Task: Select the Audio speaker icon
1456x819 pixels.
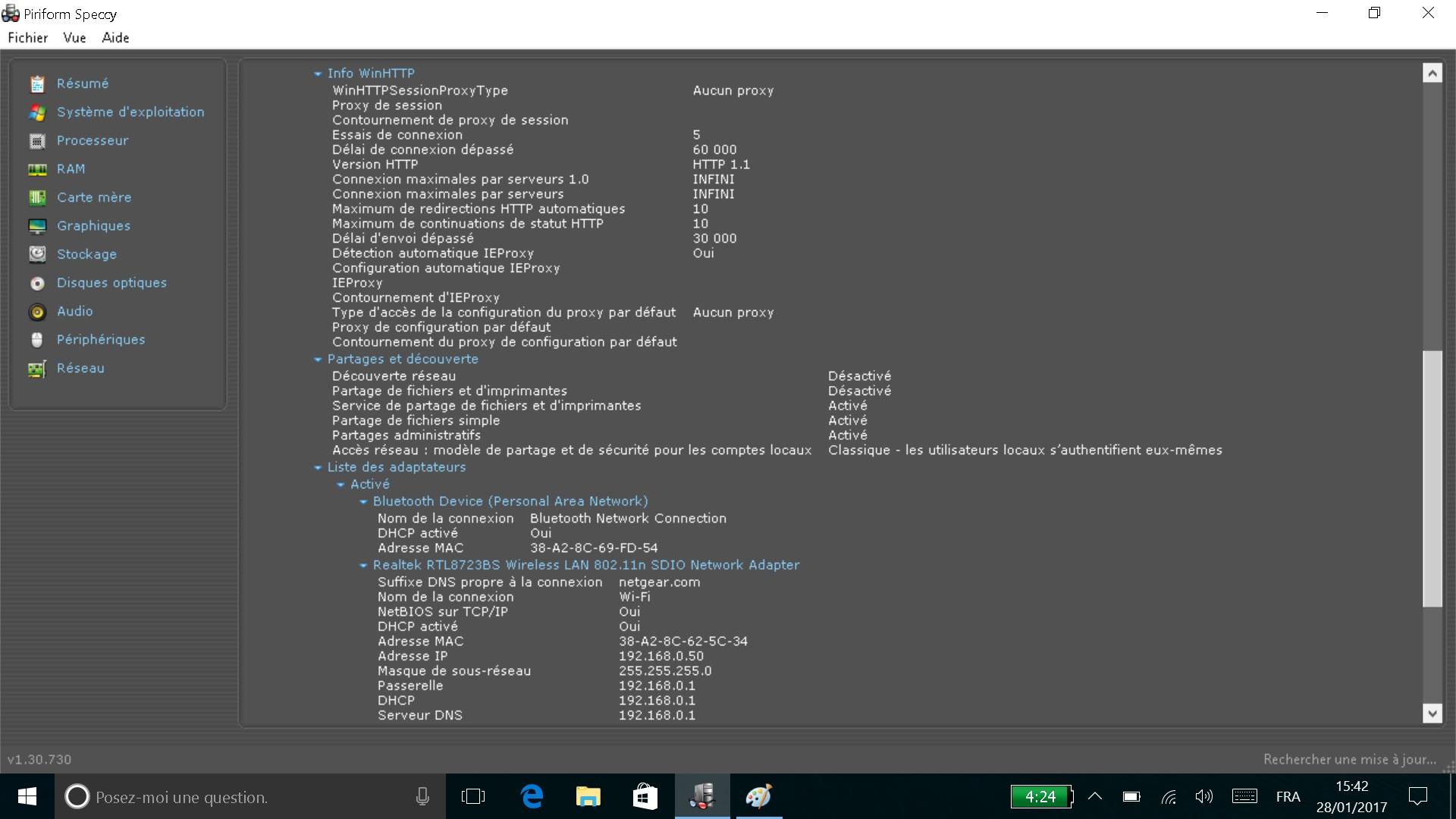Action: [37, 312]
